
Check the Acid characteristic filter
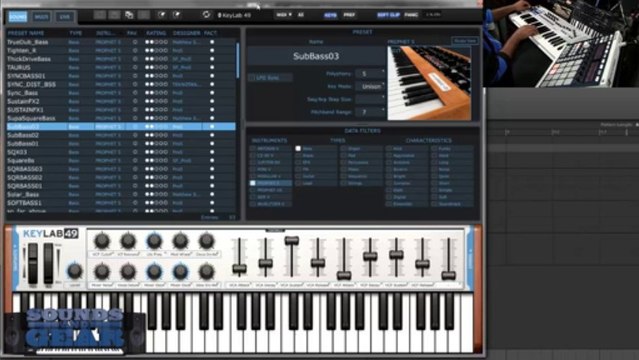pyautogui.click(x=389, y=148)
